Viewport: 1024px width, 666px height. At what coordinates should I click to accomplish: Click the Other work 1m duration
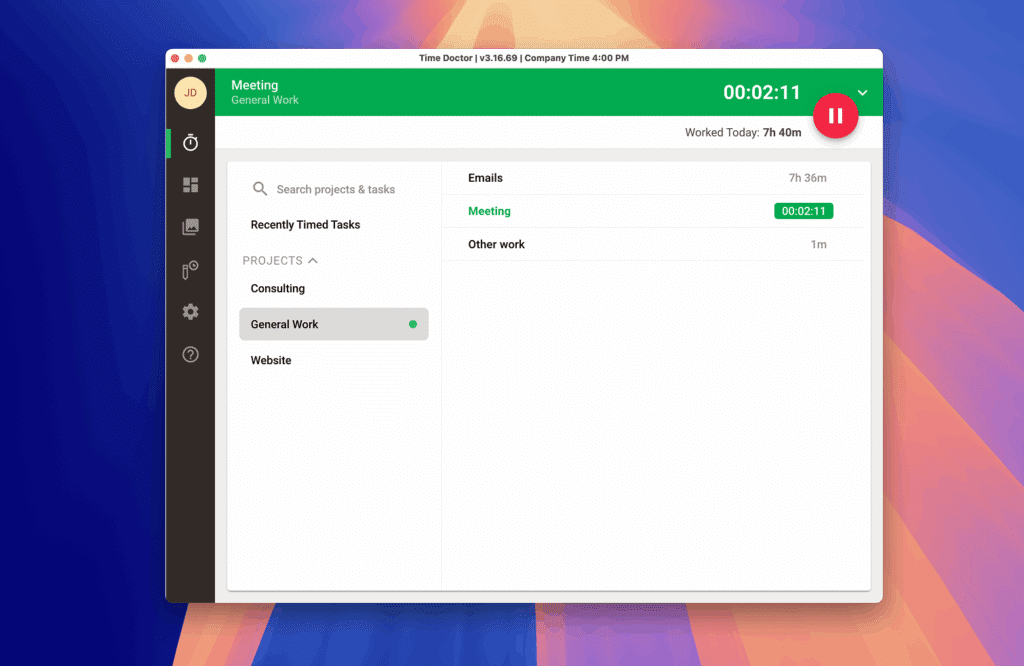click(x=818, y=244)
